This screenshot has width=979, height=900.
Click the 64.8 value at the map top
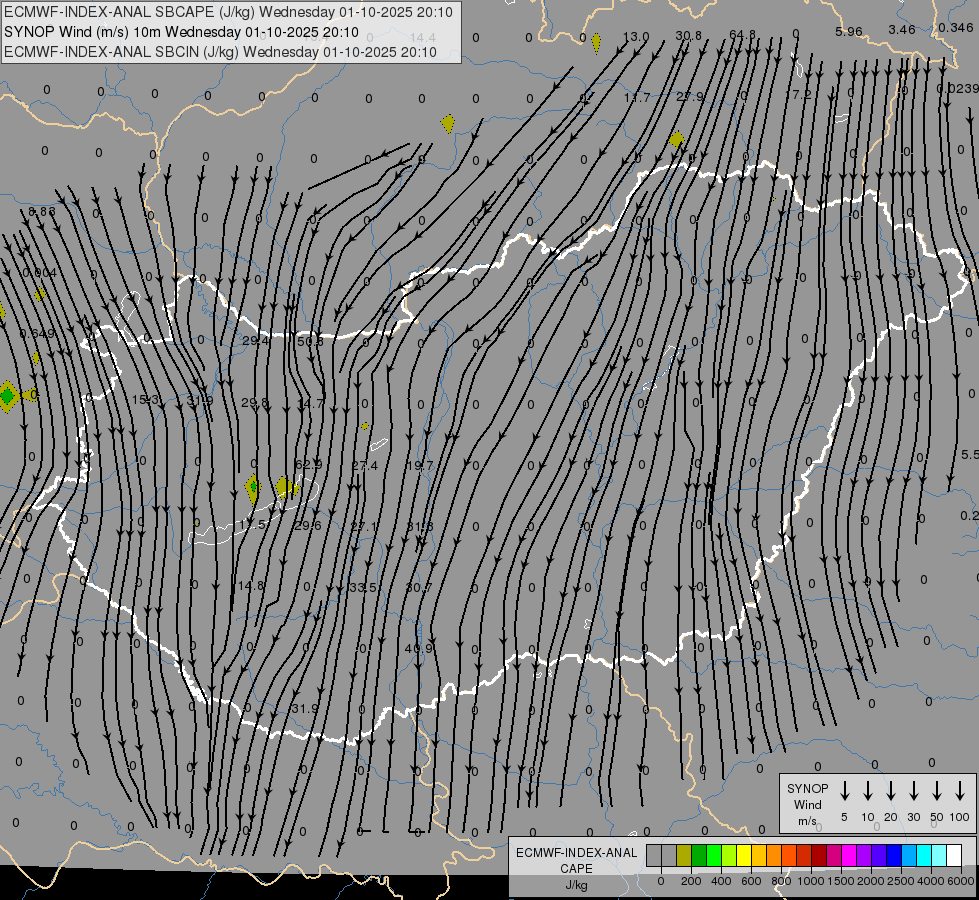click(x=742, y=35)
